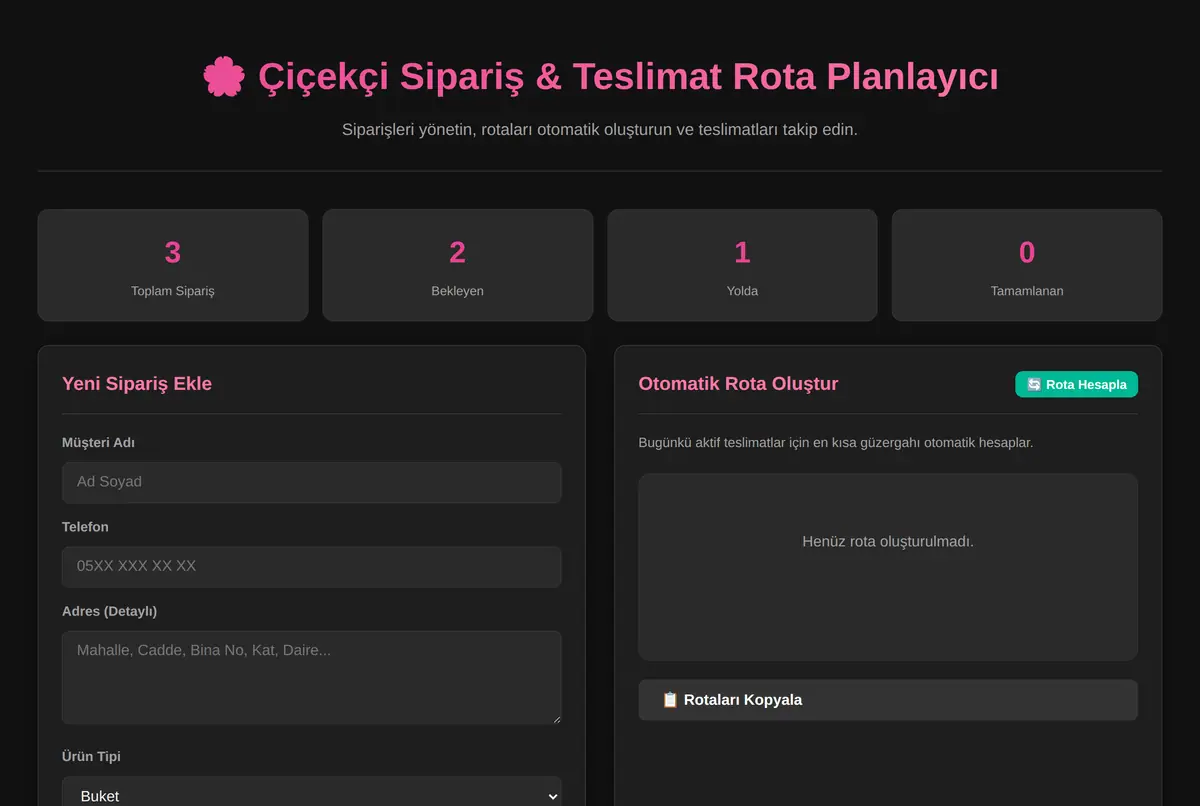Focus the Müşteri Adı input field

pos(311,482)
